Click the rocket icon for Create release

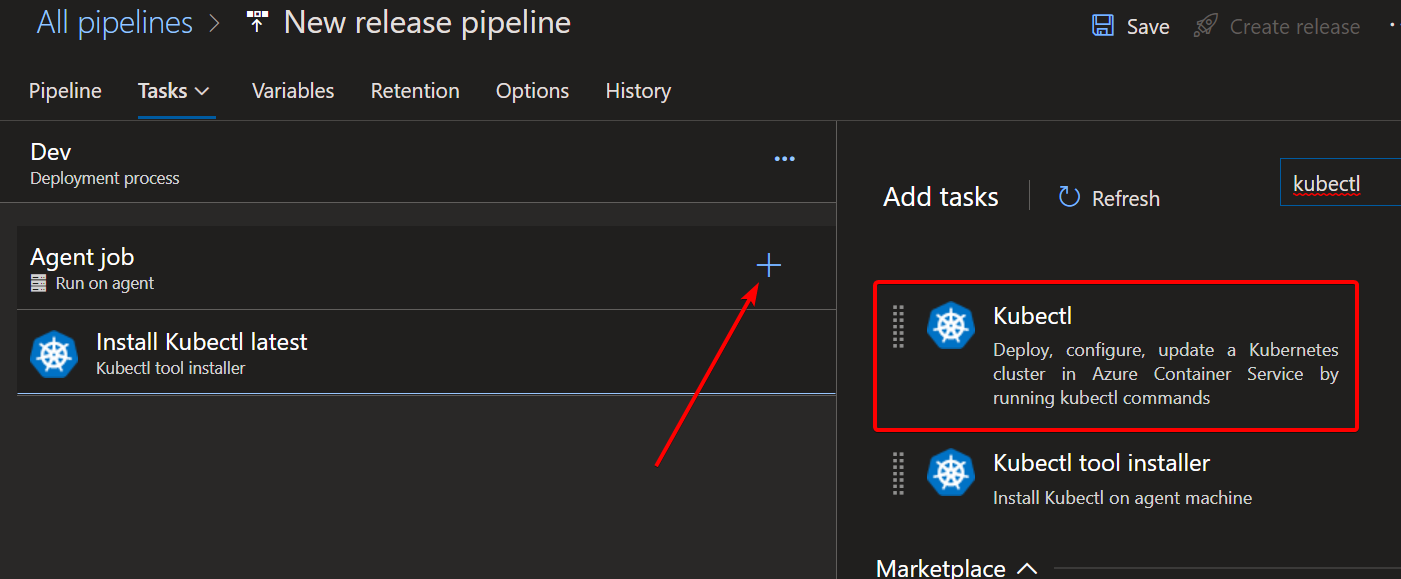[x=1206, y=26]
